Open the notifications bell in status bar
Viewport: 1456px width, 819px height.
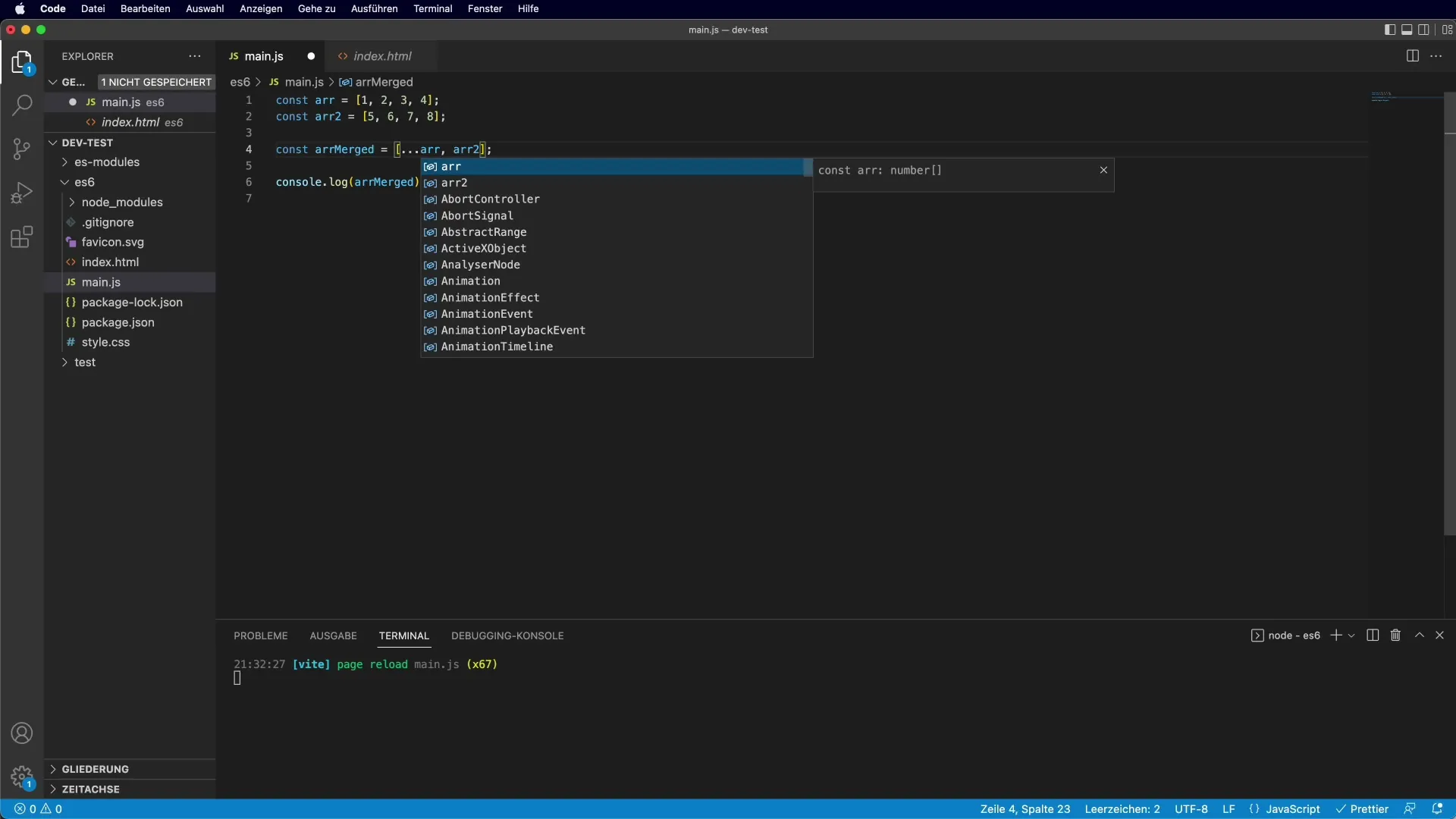click(x=1437, y=809)
